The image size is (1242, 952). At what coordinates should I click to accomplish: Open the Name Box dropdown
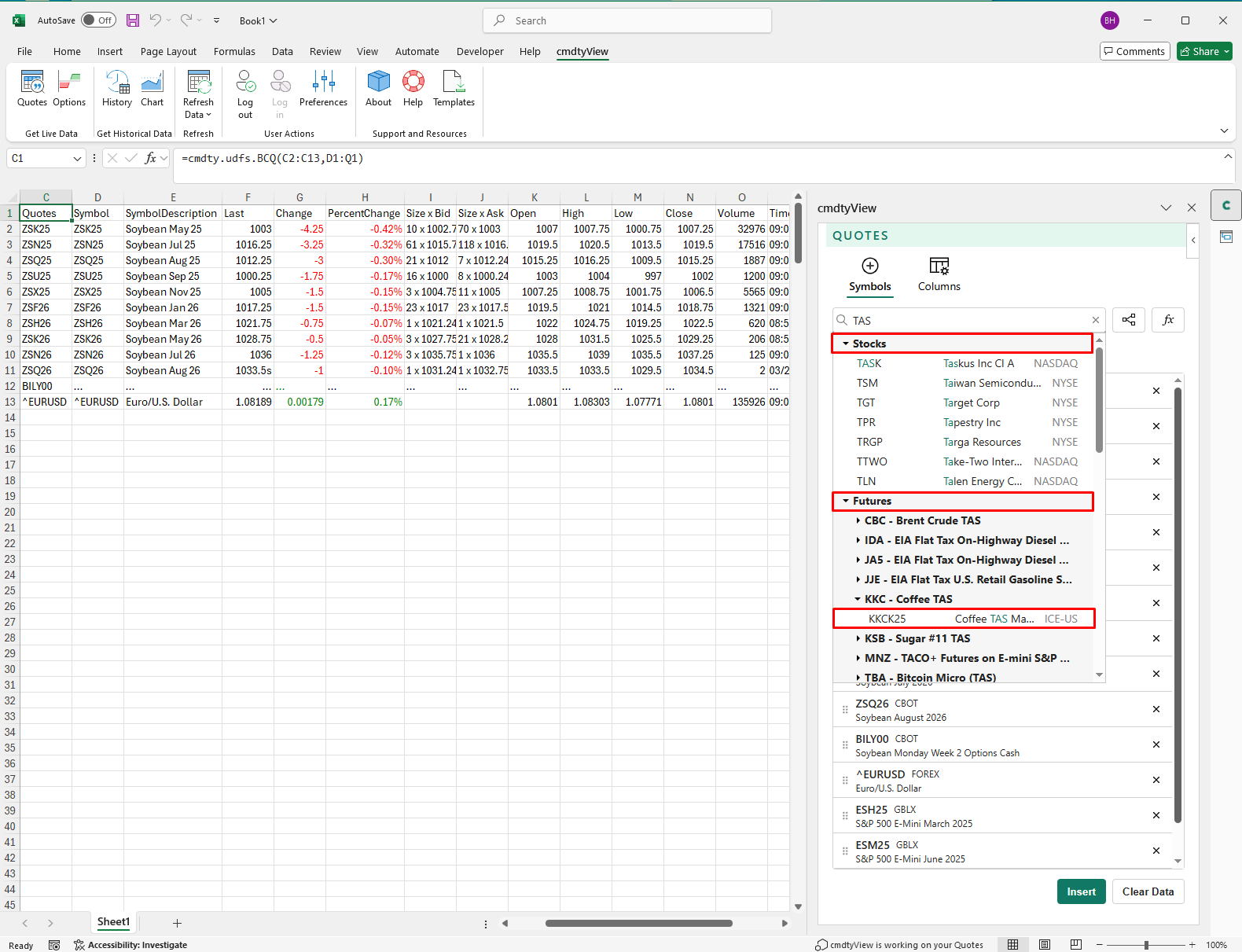point(77,158)
